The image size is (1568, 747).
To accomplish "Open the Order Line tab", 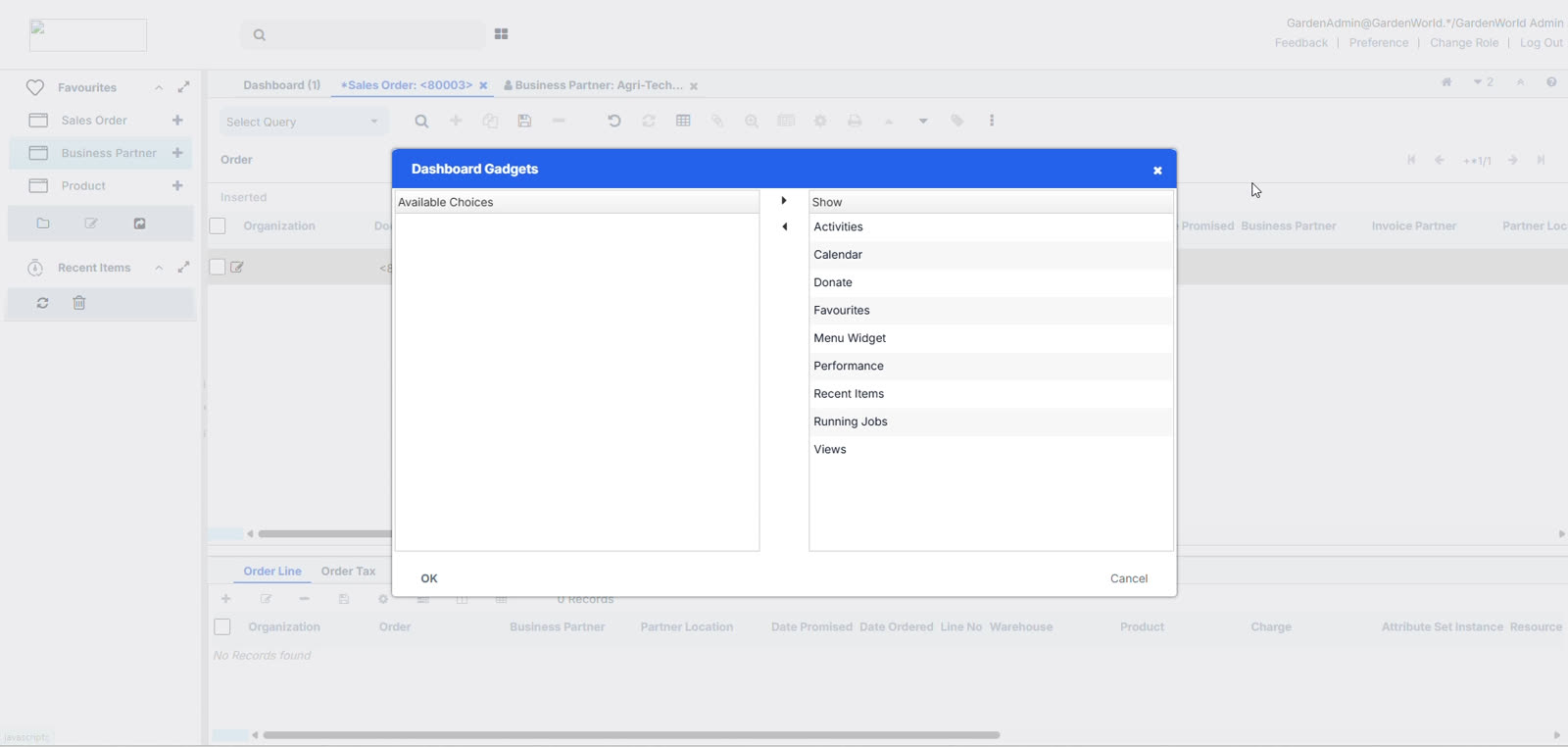I will point(272,571).
